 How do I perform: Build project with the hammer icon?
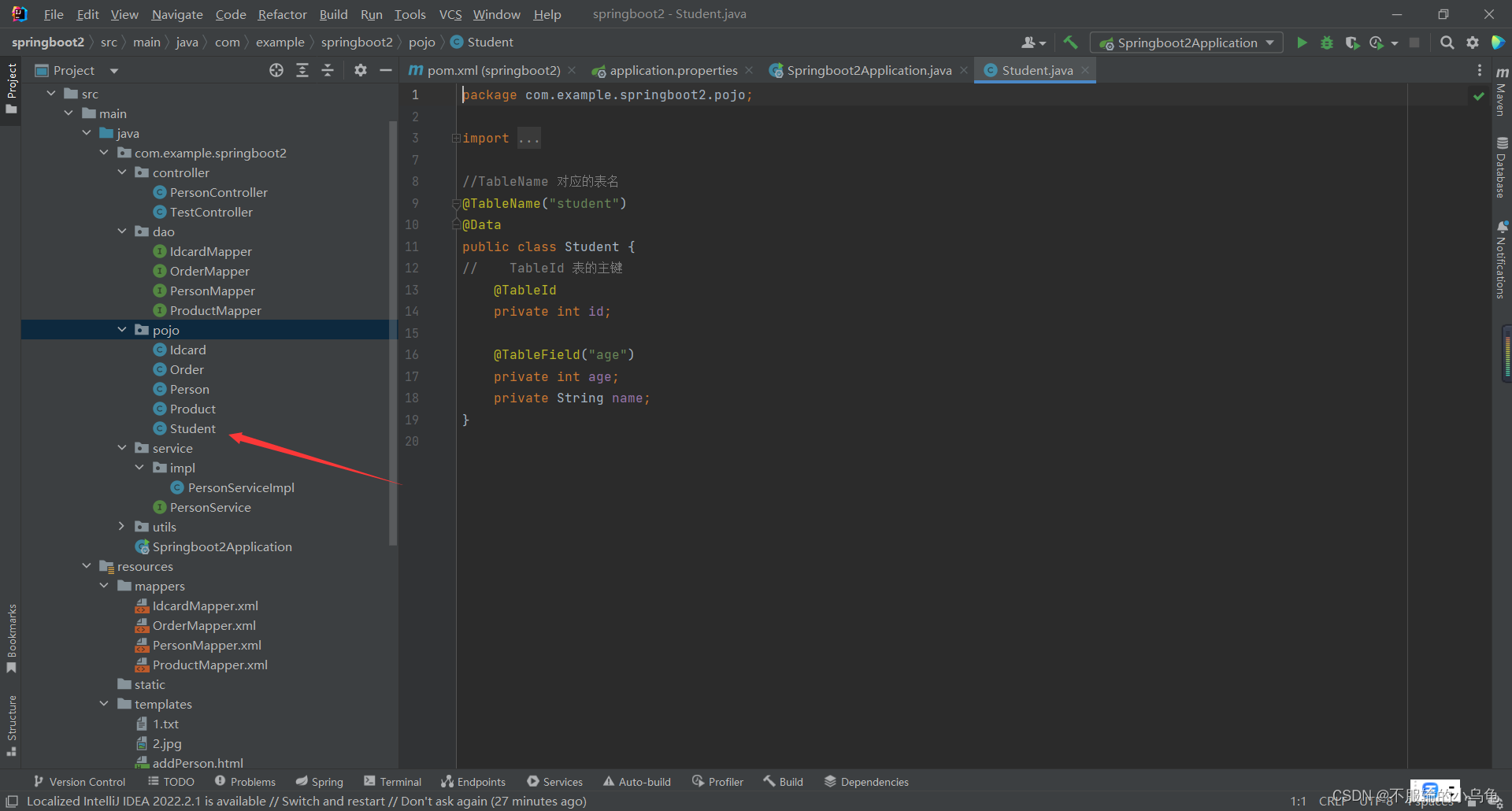coord(1070,43)
